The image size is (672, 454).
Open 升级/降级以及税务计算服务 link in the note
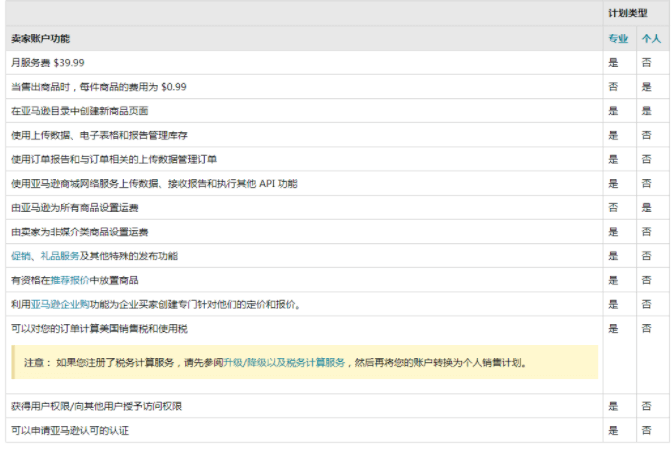284,363
